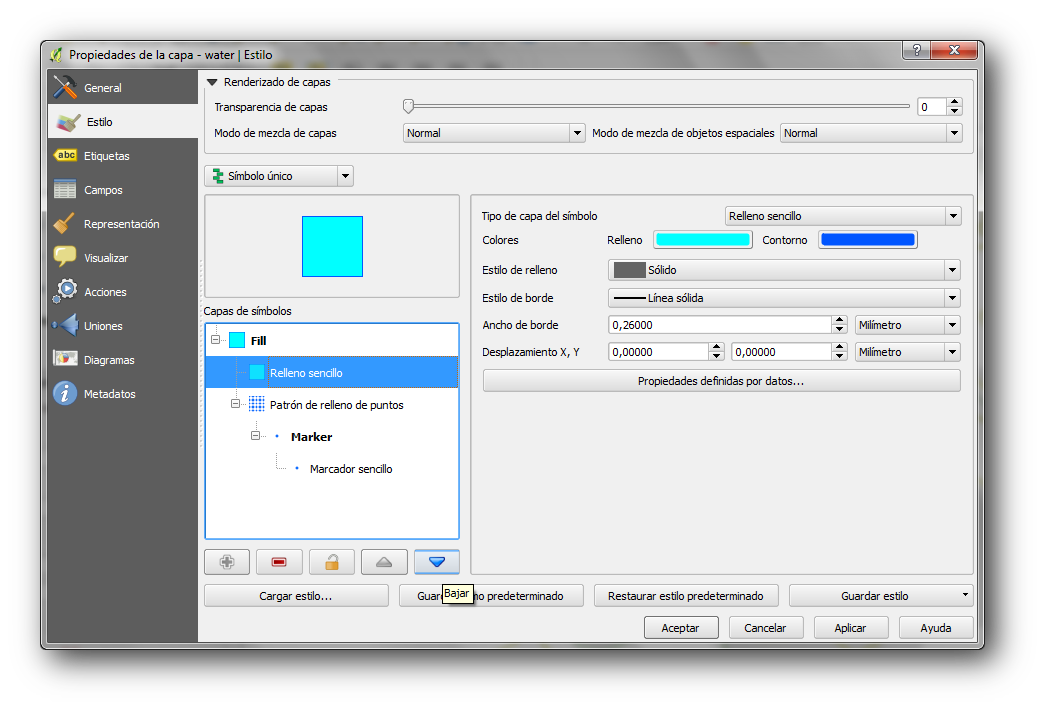Click the Campos table icon
Screen dimensions: 1045x710
[65, 189]
